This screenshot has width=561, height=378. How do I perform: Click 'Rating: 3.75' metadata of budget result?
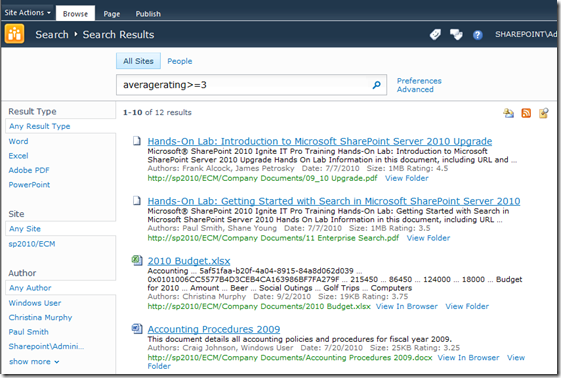[385, 296]
